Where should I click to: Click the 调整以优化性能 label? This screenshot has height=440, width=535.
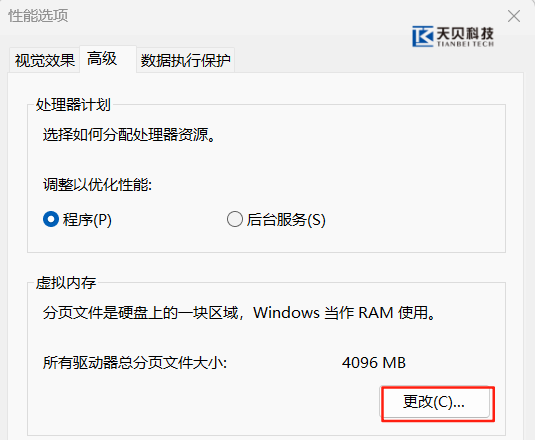pos(97,185)
